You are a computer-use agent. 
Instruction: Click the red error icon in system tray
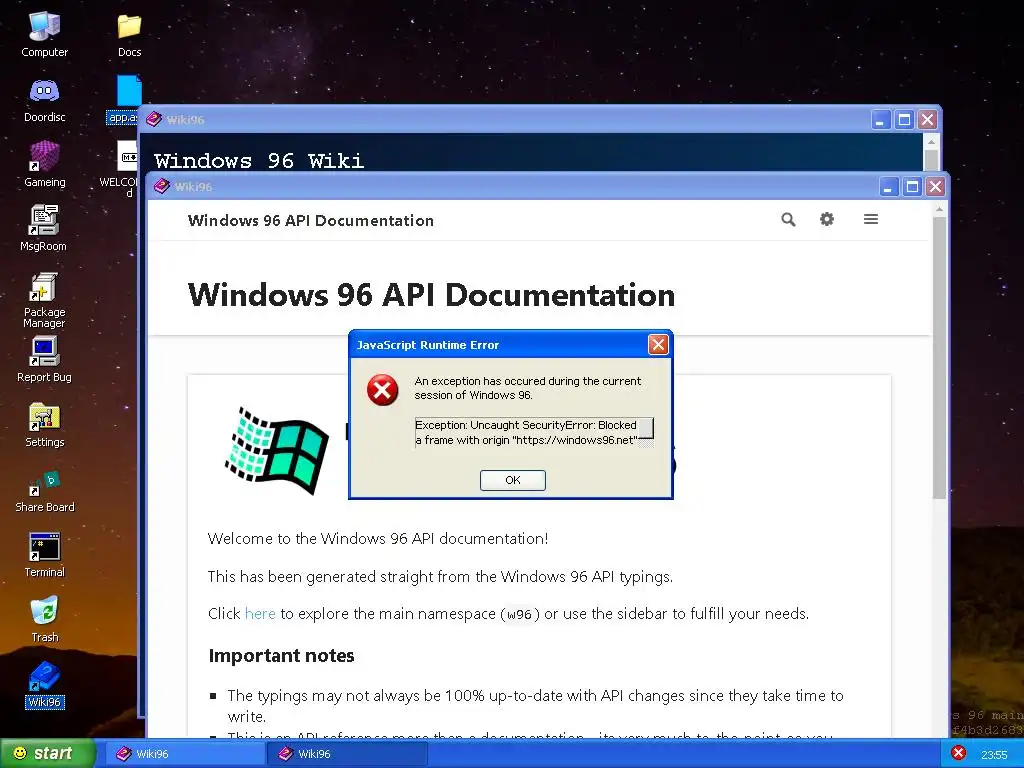(958, 753)
